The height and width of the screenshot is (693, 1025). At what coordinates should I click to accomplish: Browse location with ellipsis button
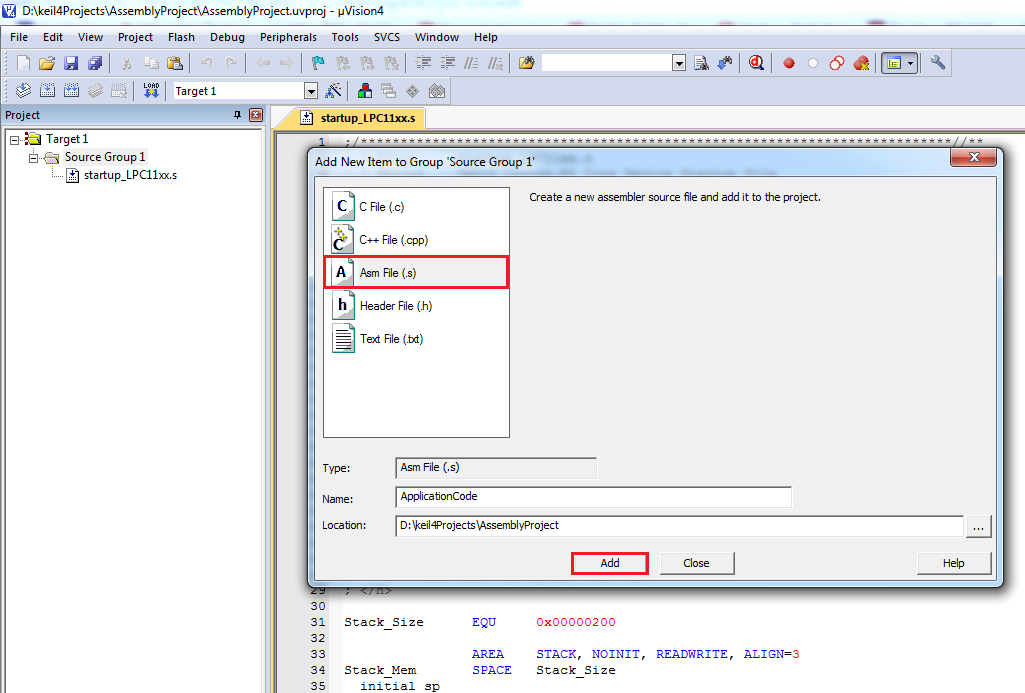[979, 526]
